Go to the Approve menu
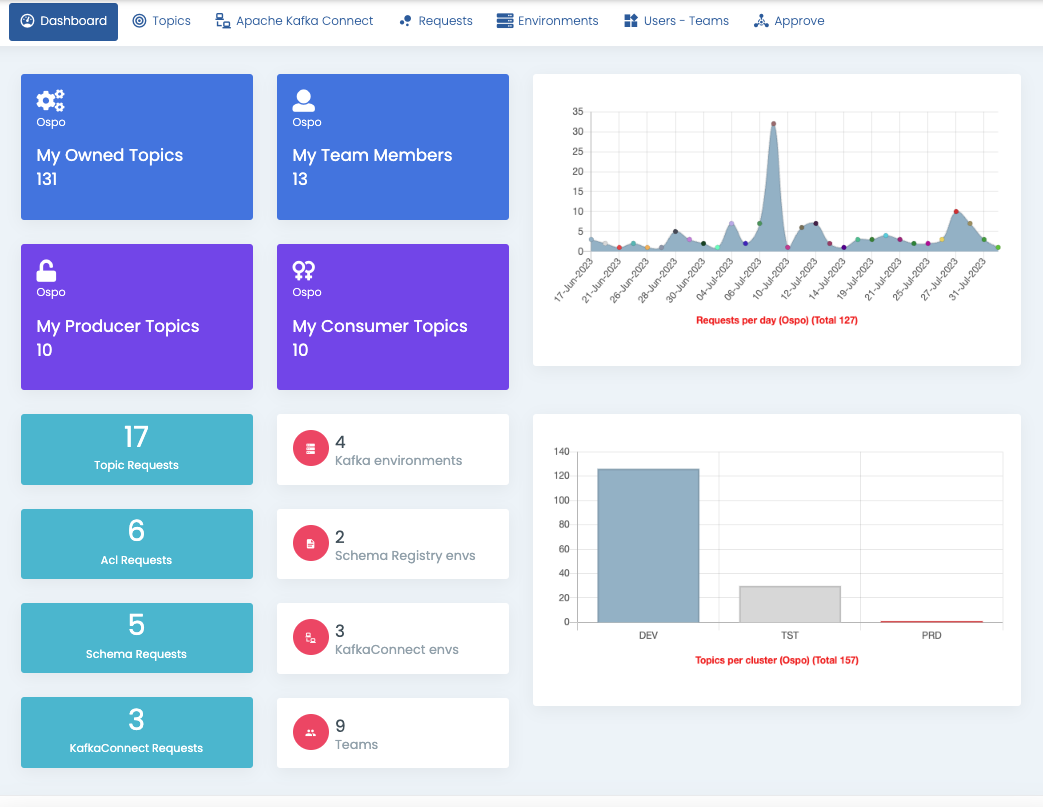1043x807 pixels. click(x=789, y=21)
